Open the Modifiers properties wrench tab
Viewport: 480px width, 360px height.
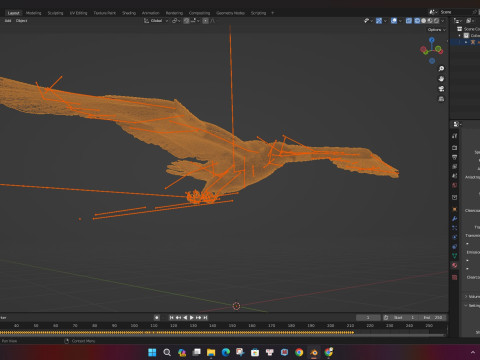coord(454,219)
